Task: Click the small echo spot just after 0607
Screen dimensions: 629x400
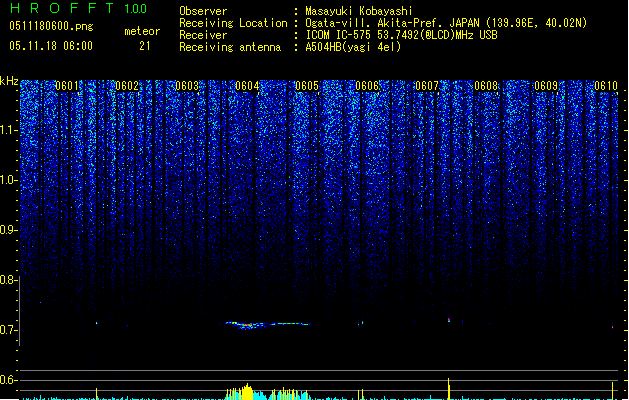Action: tap(449, 320)
